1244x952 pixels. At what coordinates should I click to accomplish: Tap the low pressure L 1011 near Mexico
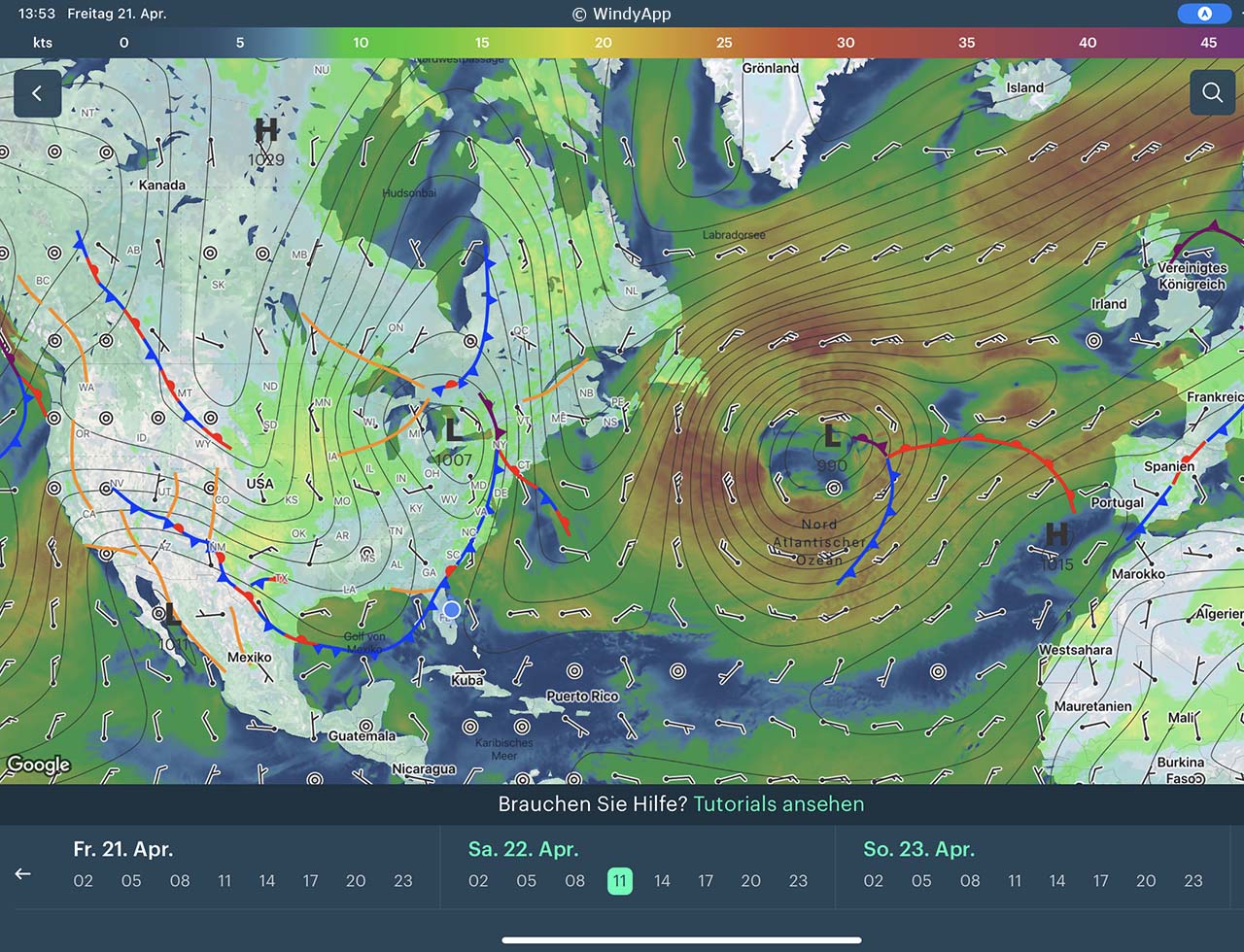(x=172, y=626)
